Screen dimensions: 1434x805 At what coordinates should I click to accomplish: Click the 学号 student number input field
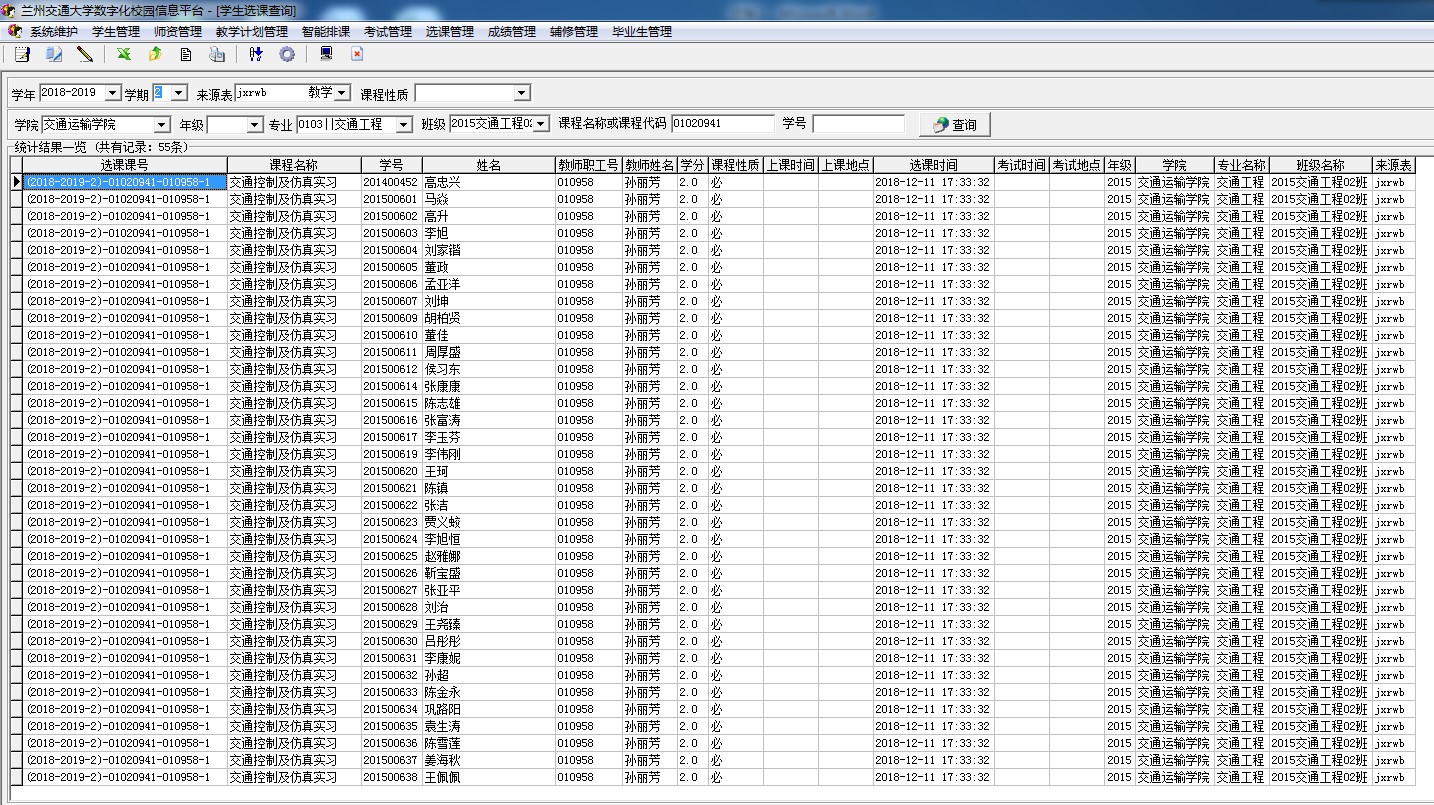pyautogui.click(x=858, y=124)
